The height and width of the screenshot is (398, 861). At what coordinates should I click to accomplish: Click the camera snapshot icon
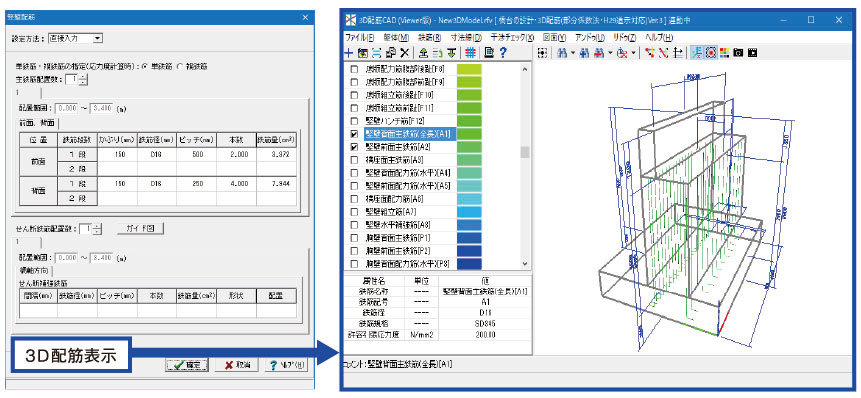(739, 53)
